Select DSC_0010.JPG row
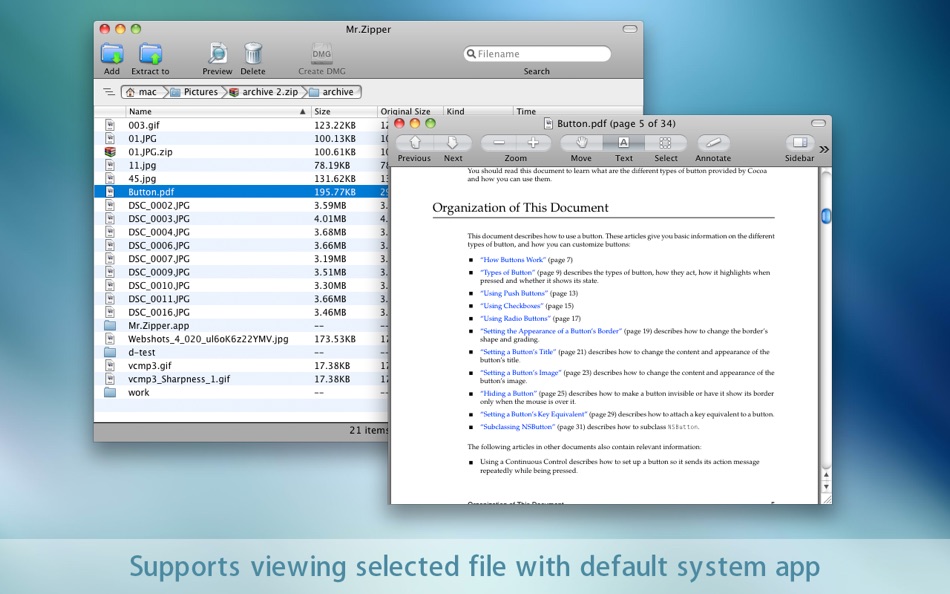Viewport: 950px width, 594px height. [x=241, y=285]
